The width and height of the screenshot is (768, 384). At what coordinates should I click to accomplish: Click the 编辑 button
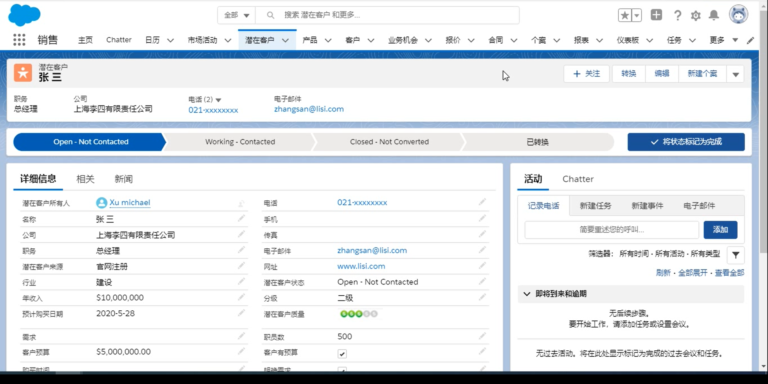pos(662,74)
